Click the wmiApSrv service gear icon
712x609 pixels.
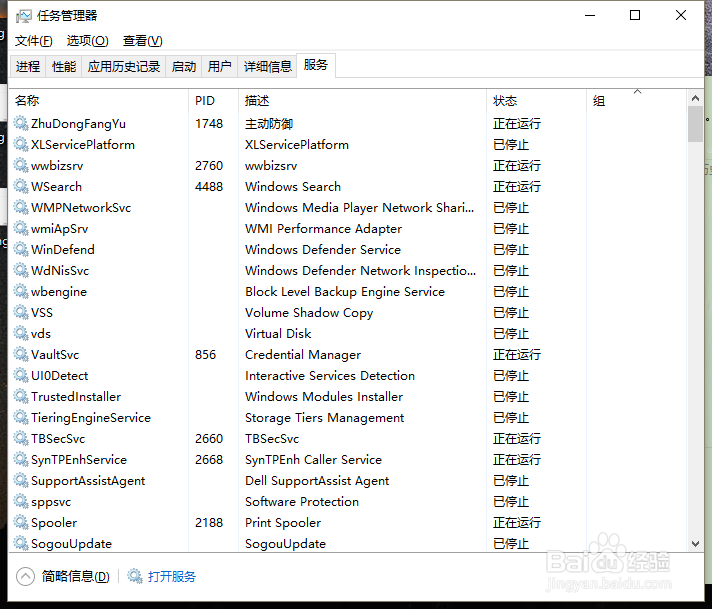(20, 228)
